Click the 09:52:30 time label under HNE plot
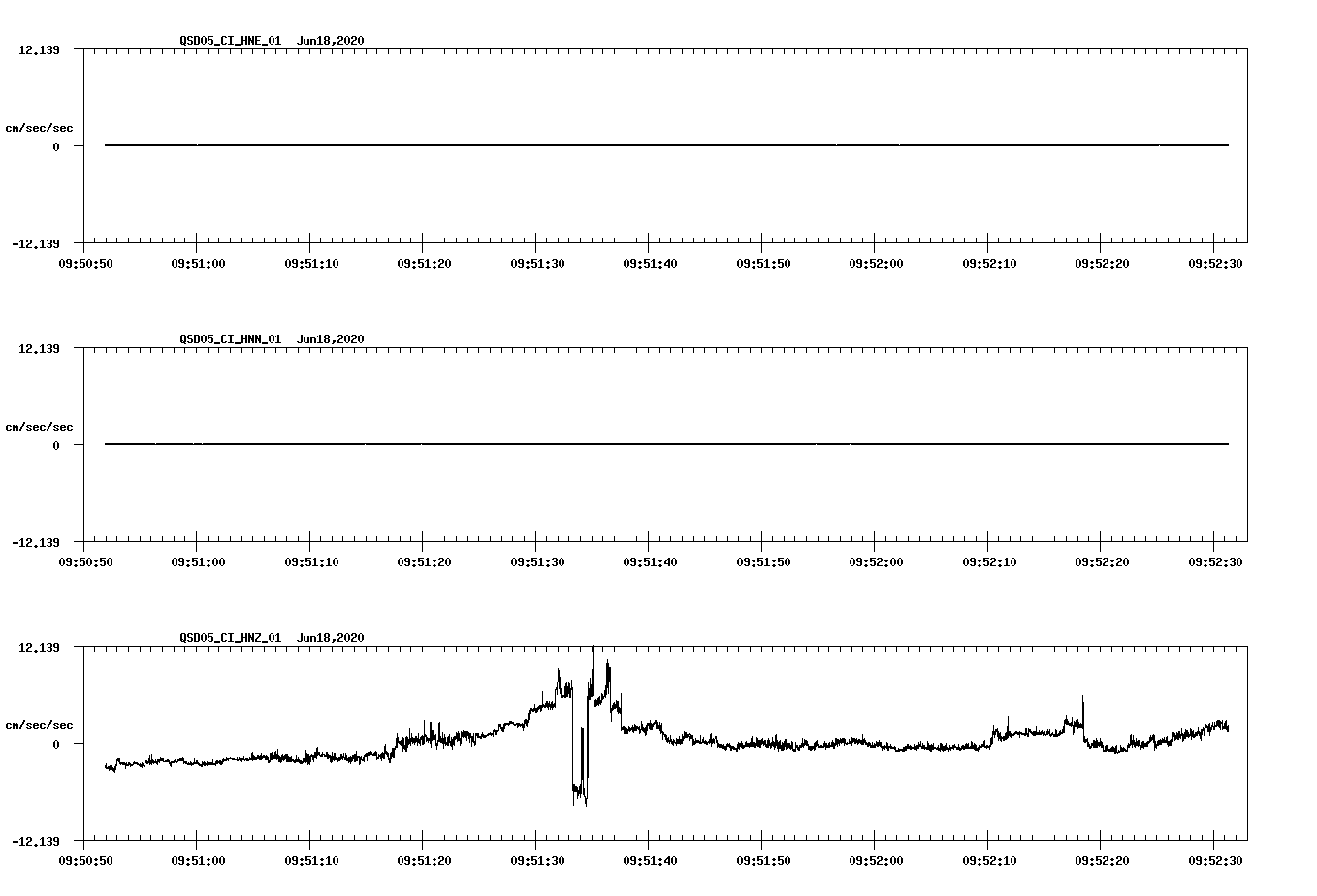 point(1215,263)
